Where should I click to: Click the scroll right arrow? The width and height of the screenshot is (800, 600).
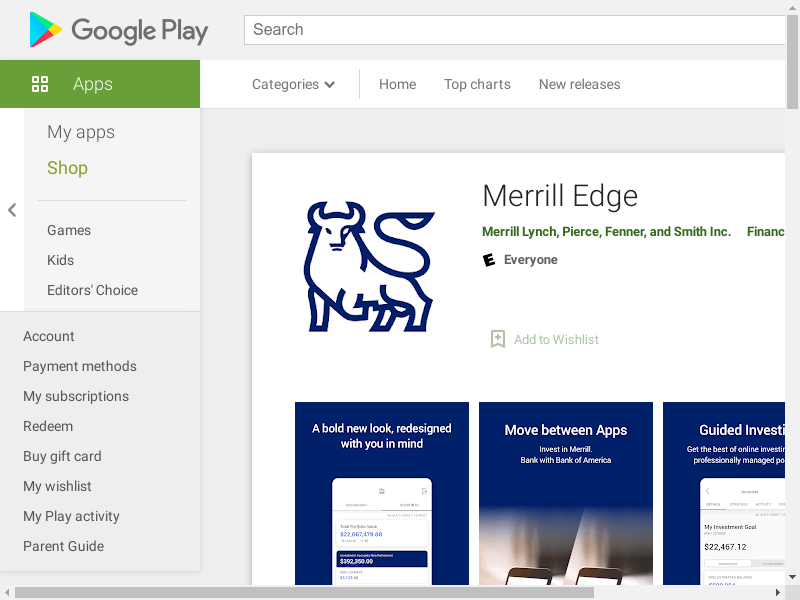point(778,592)
